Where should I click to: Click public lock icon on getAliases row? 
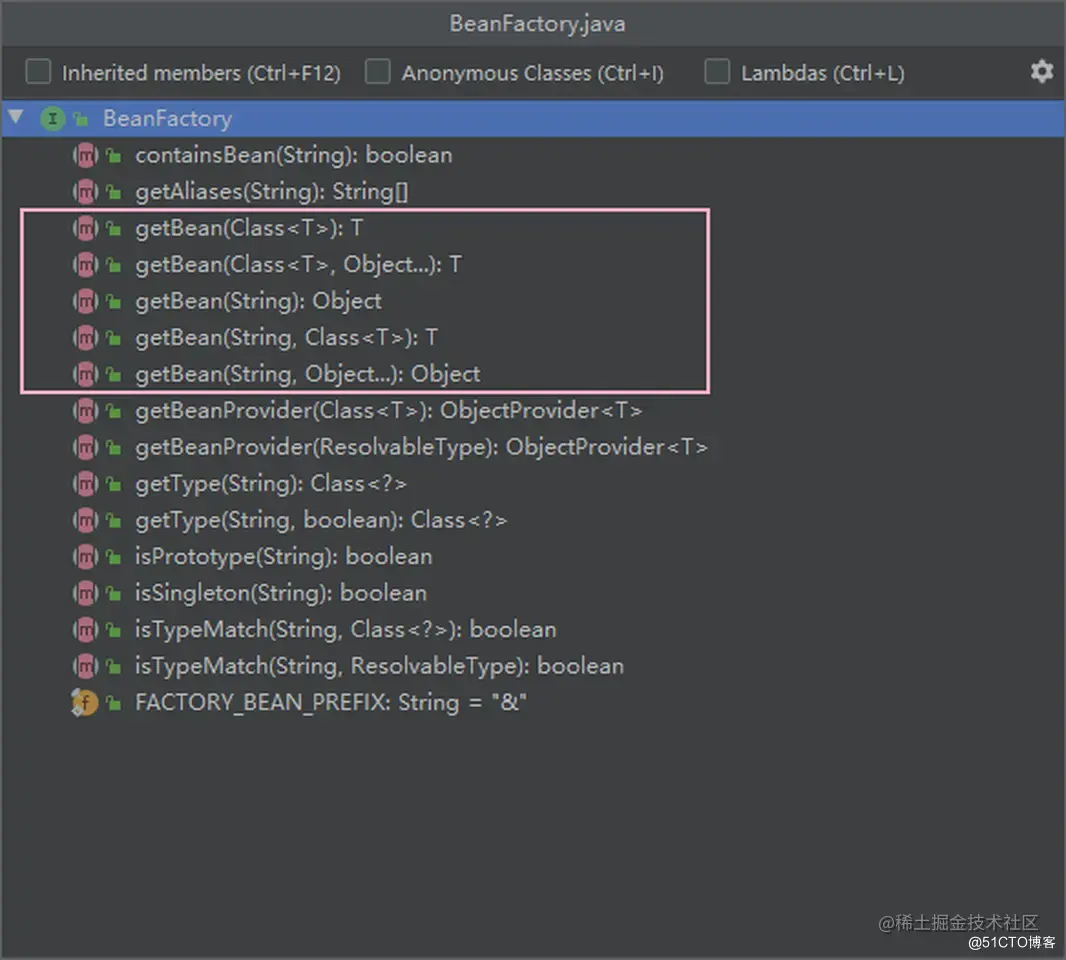pyautogui.click(x=114, y=193)
